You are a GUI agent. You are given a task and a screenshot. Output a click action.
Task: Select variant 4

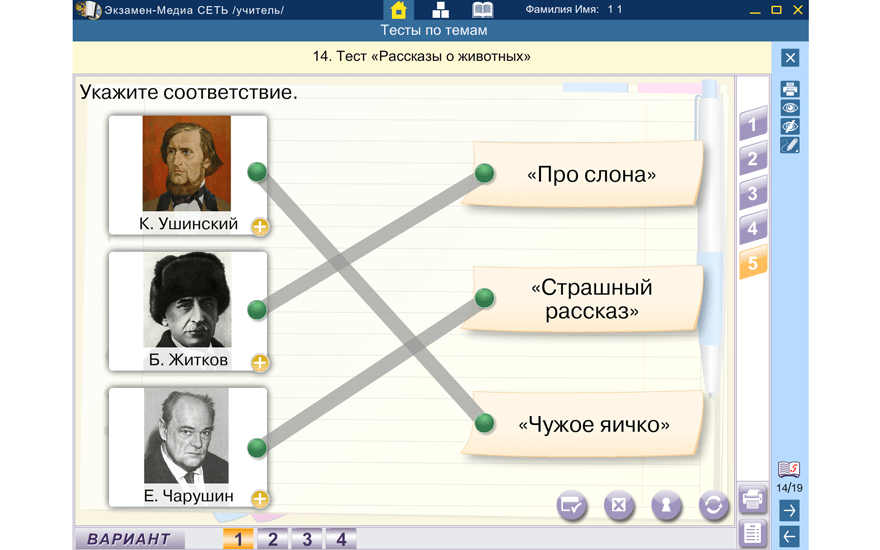(341, 539)
